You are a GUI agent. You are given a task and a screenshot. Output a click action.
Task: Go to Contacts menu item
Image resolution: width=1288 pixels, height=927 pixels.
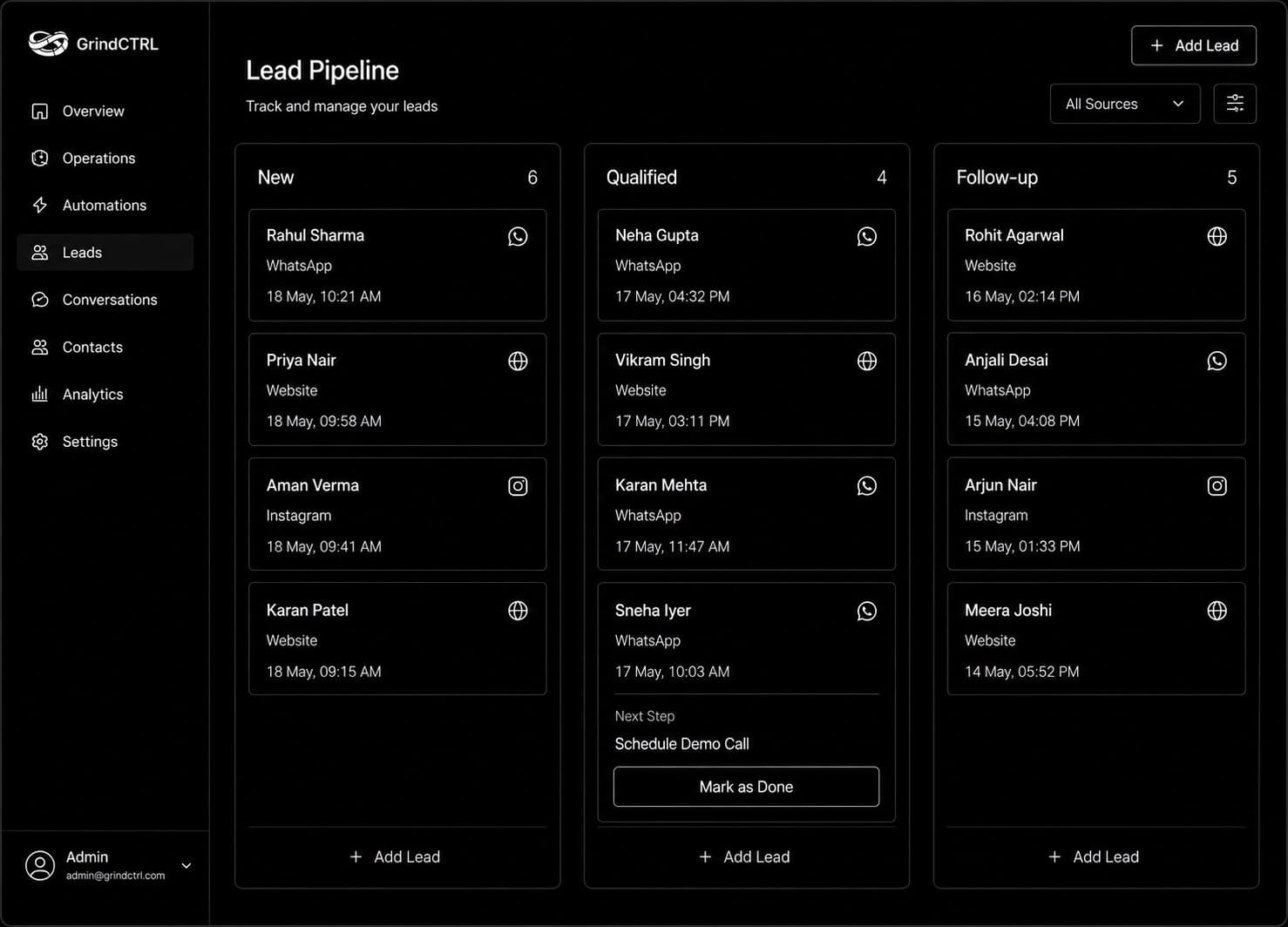pyautogui.click(x=105, y=347)
